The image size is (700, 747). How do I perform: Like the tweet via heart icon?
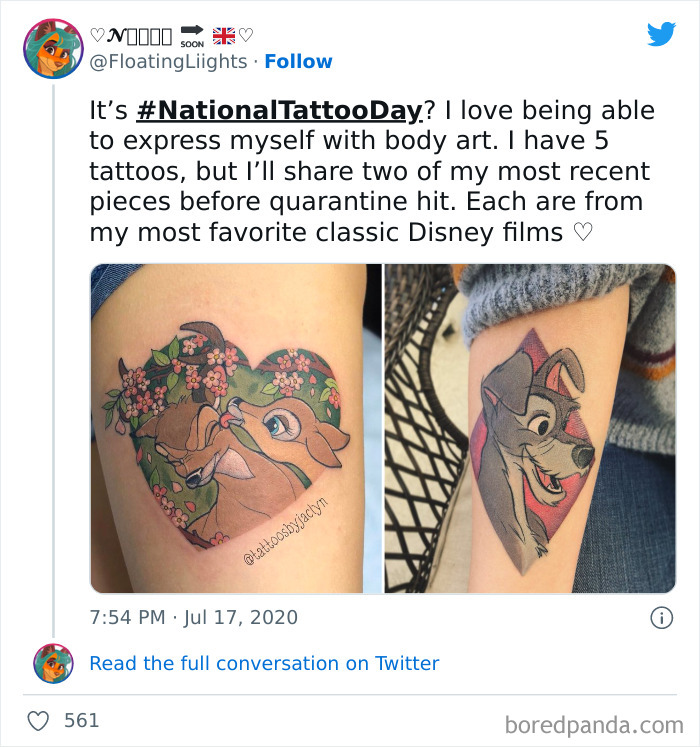tap(38, 720)
